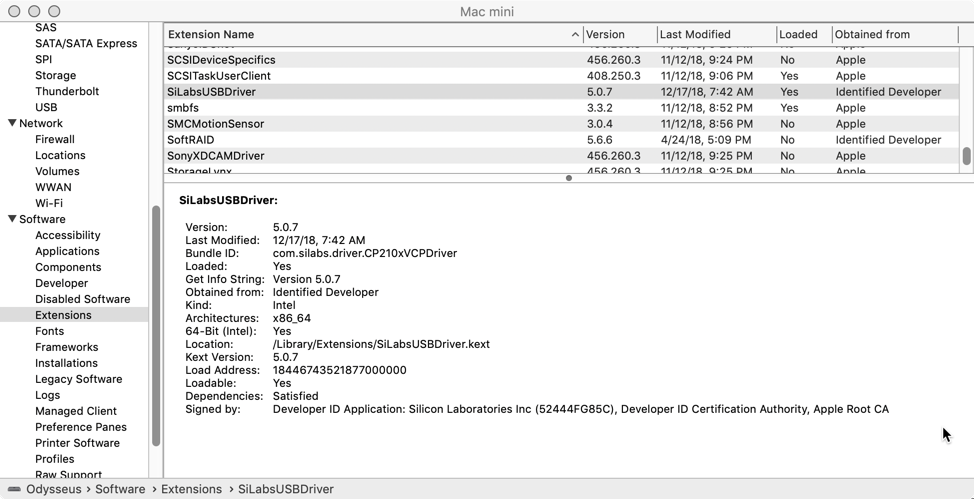This screenshot has height=499, width=974.
Task: Open Preference Panes in the sidebar
Action: click(81, 427)
